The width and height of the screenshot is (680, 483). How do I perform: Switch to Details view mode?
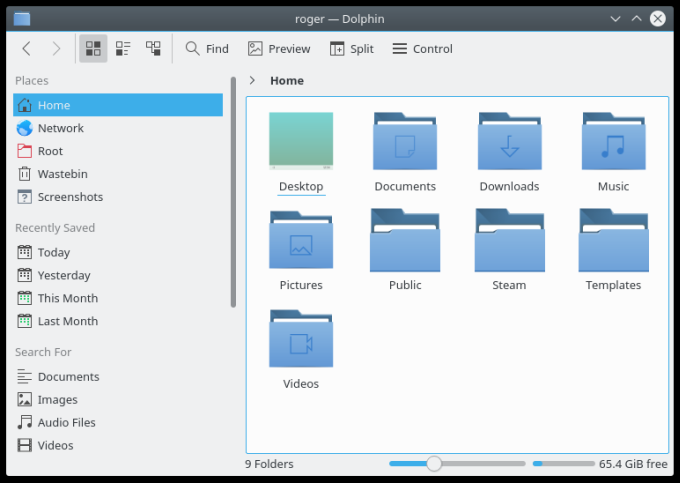pyautogui.click(x=153, y=49)
